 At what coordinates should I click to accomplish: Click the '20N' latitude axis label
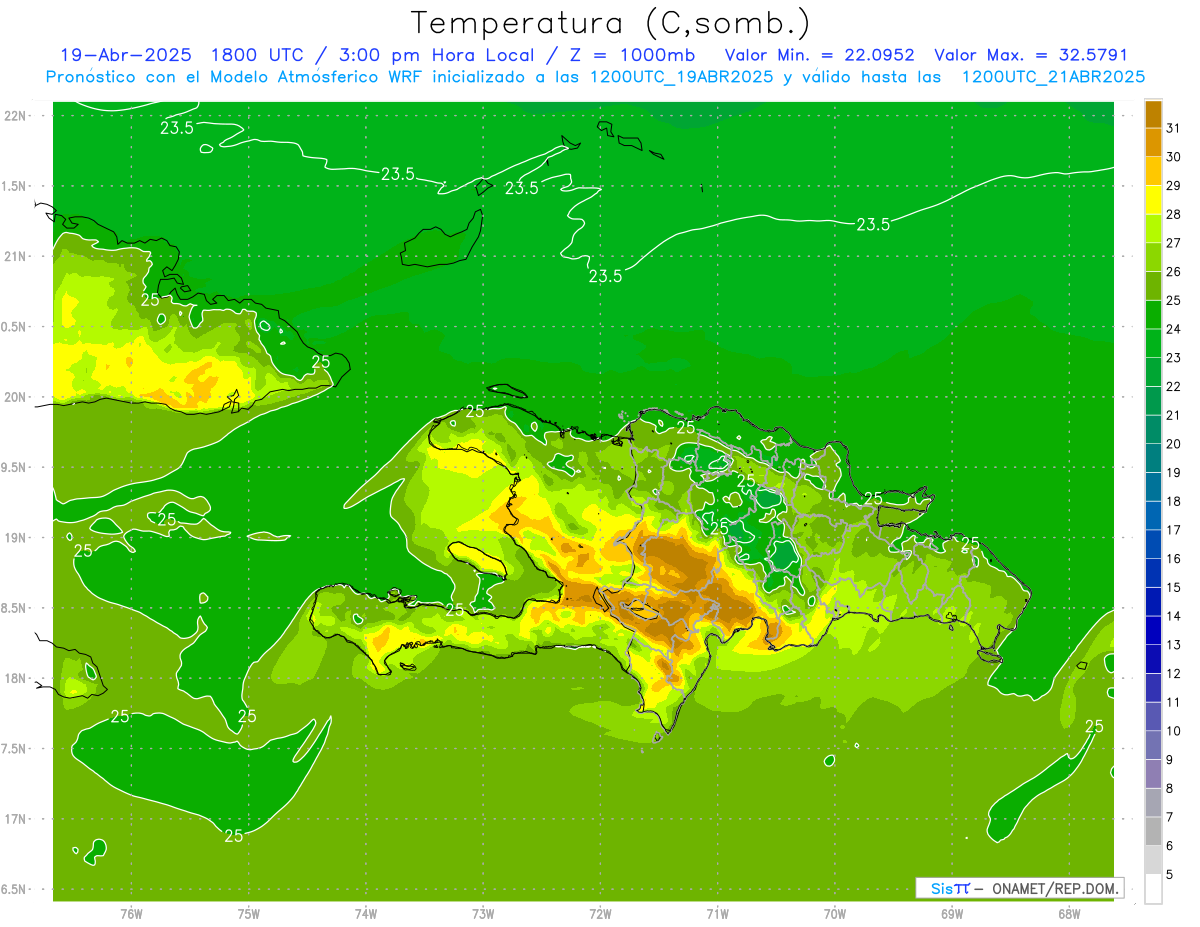[14, 398]
